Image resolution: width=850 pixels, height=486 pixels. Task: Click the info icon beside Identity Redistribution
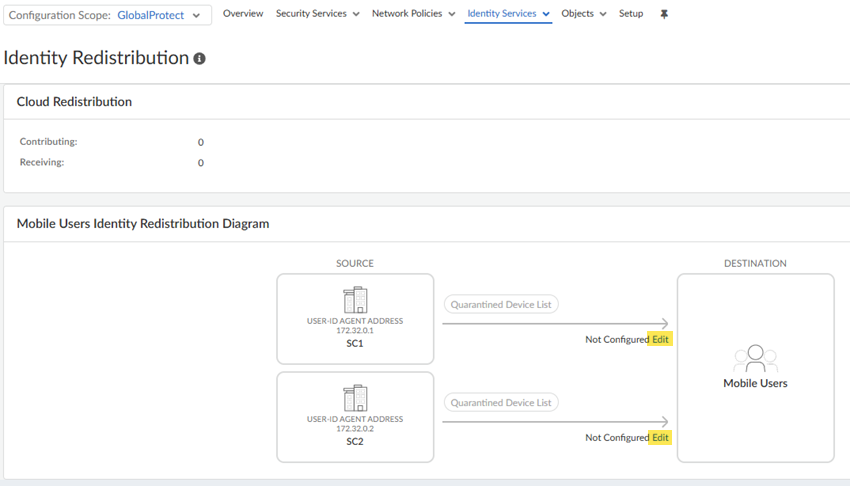200,59
